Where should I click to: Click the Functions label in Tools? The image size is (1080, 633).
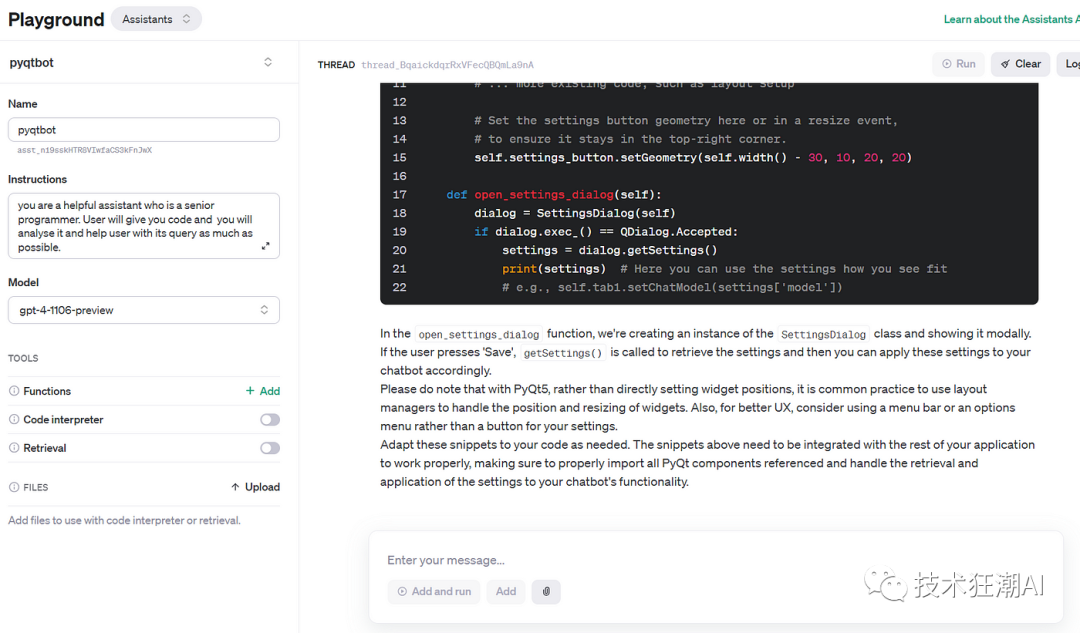pyautogui.click(x=47, y=391)
